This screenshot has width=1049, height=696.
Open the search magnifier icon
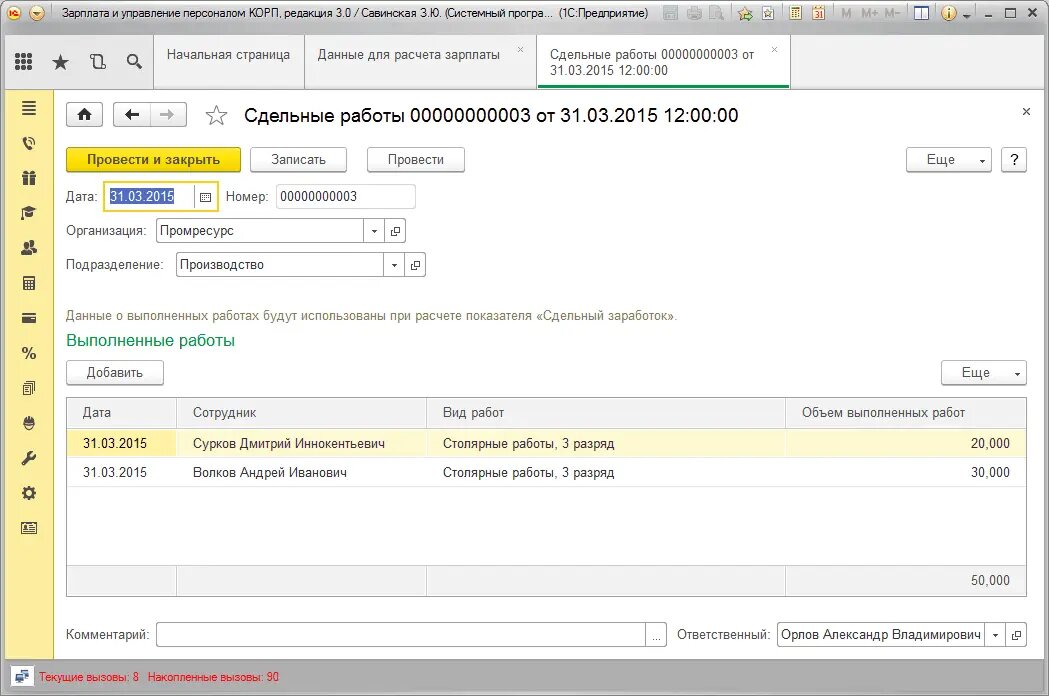coord(134,62)
